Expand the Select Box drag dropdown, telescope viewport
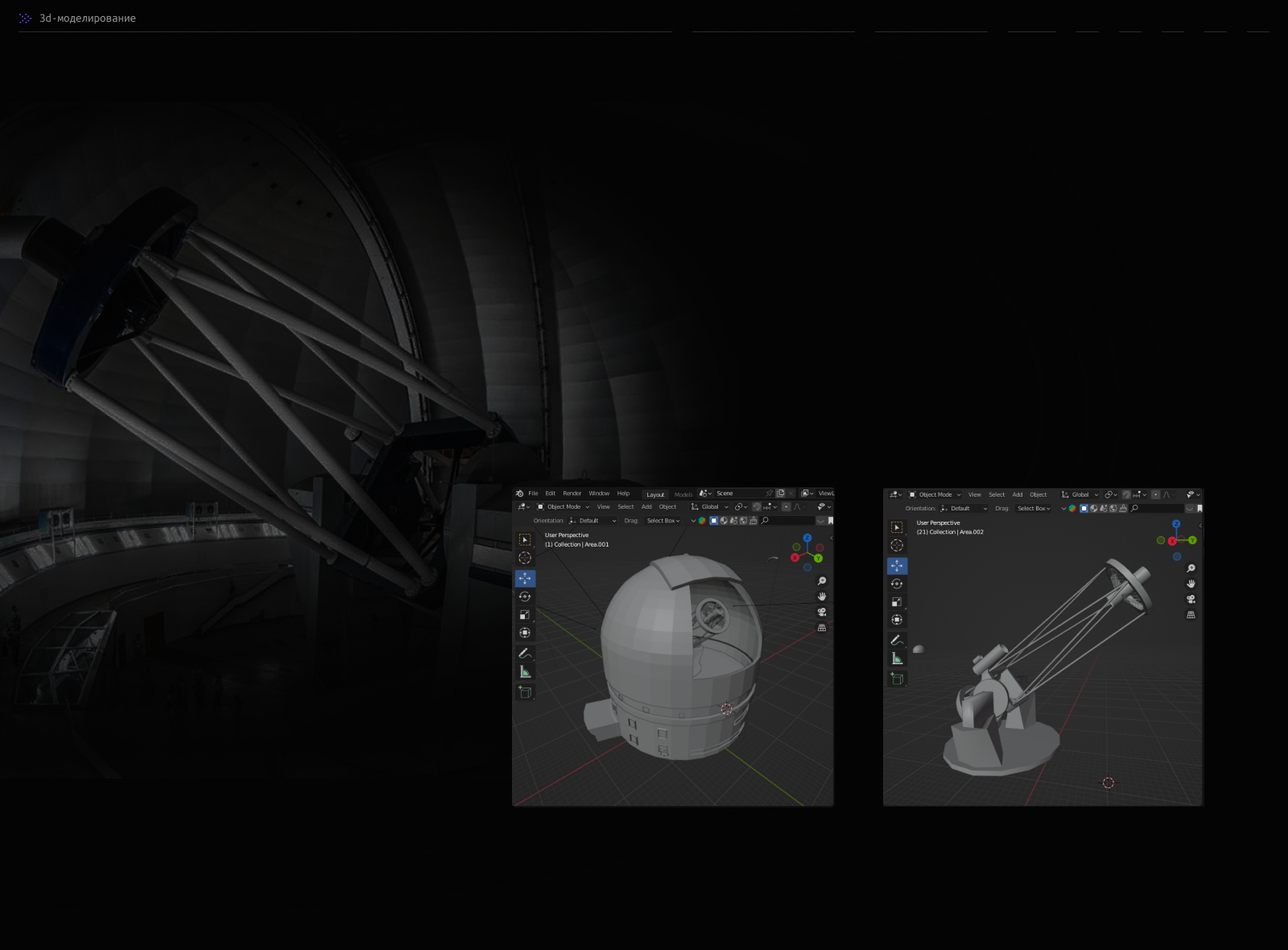Viewport: 1288px width, 950px height. pos(1034,509)
